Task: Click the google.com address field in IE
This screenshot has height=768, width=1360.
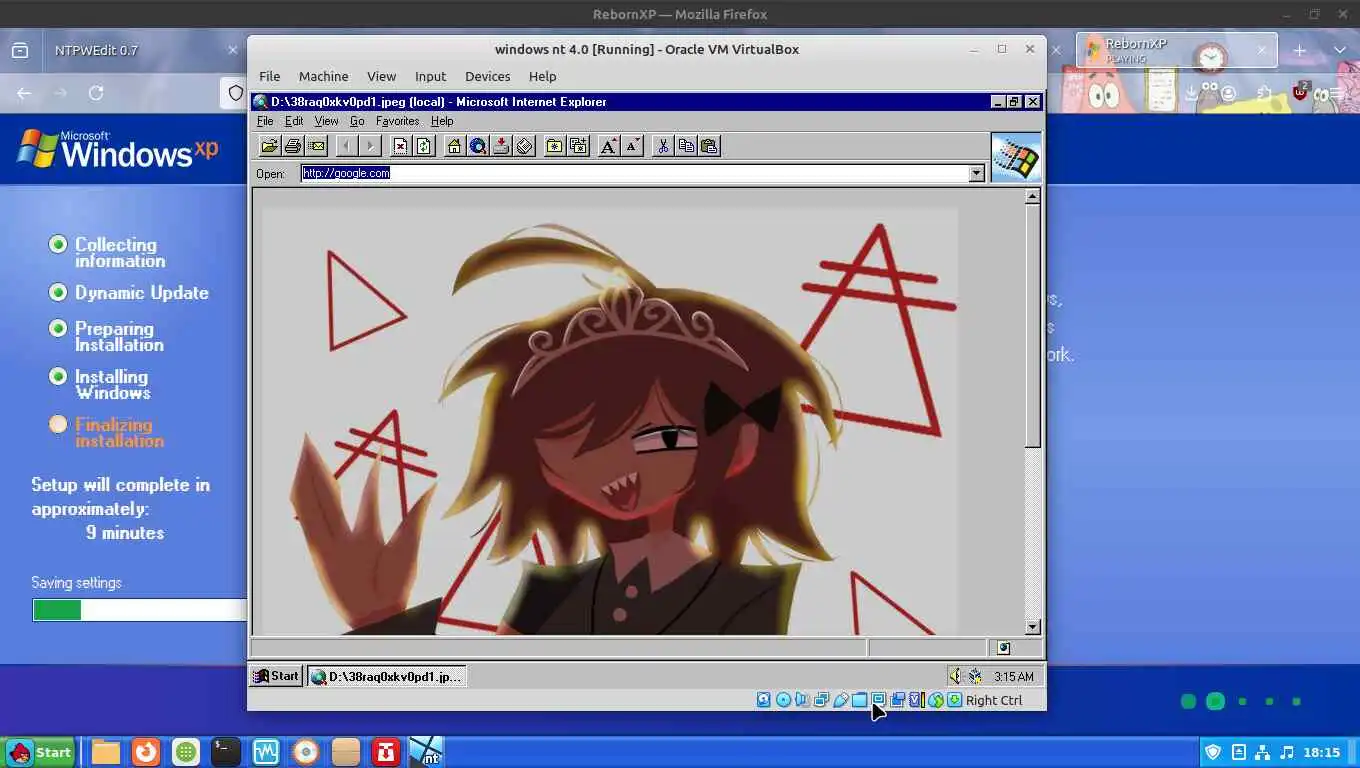Action: pos(635,173)
